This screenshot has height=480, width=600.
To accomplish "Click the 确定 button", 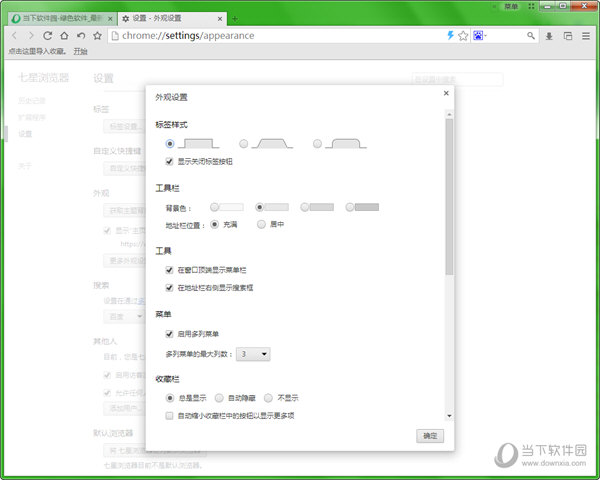I will coord(430,436).
